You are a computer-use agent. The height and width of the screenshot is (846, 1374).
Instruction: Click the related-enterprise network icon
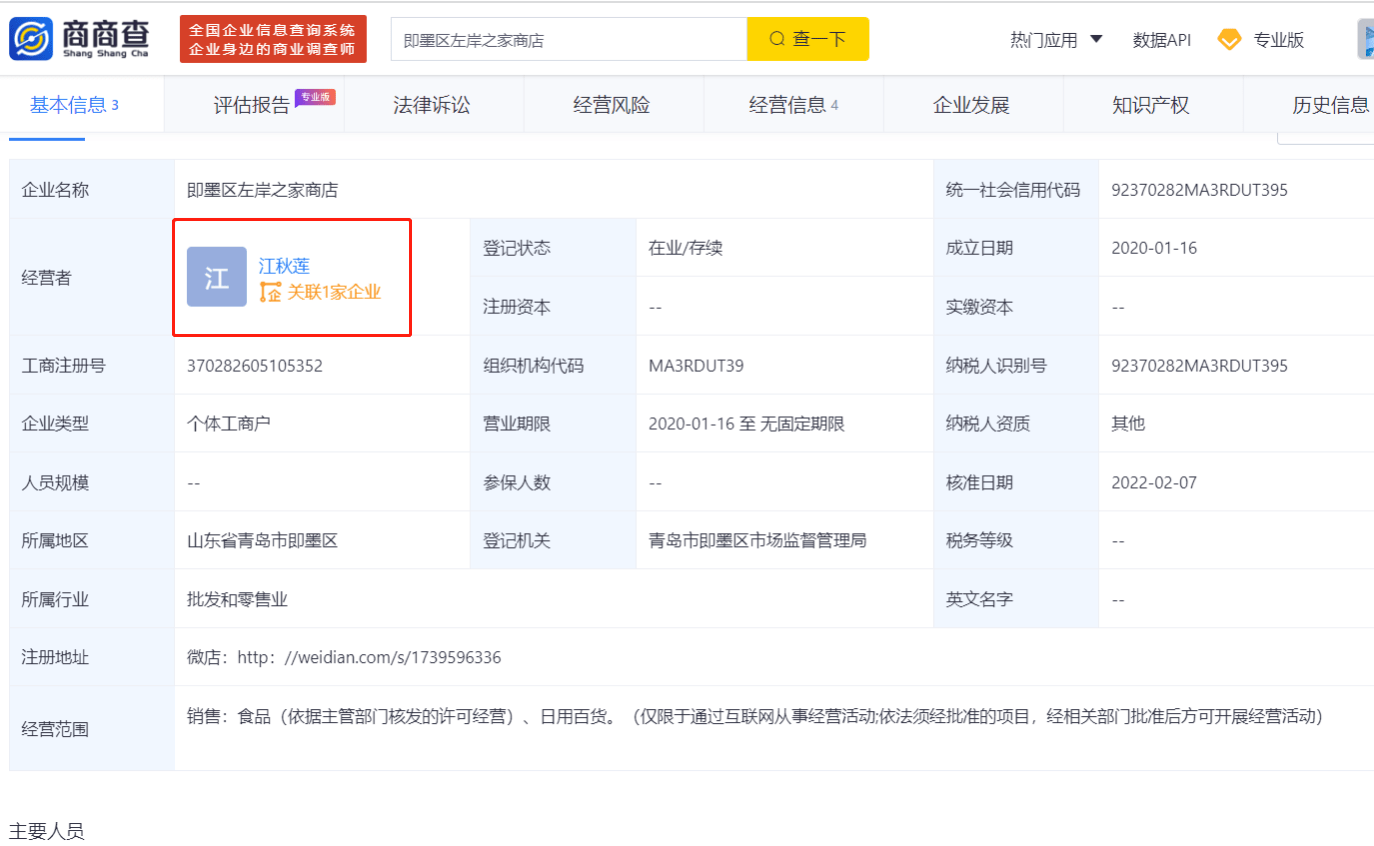pyautogui.click(x=270, y=293)
